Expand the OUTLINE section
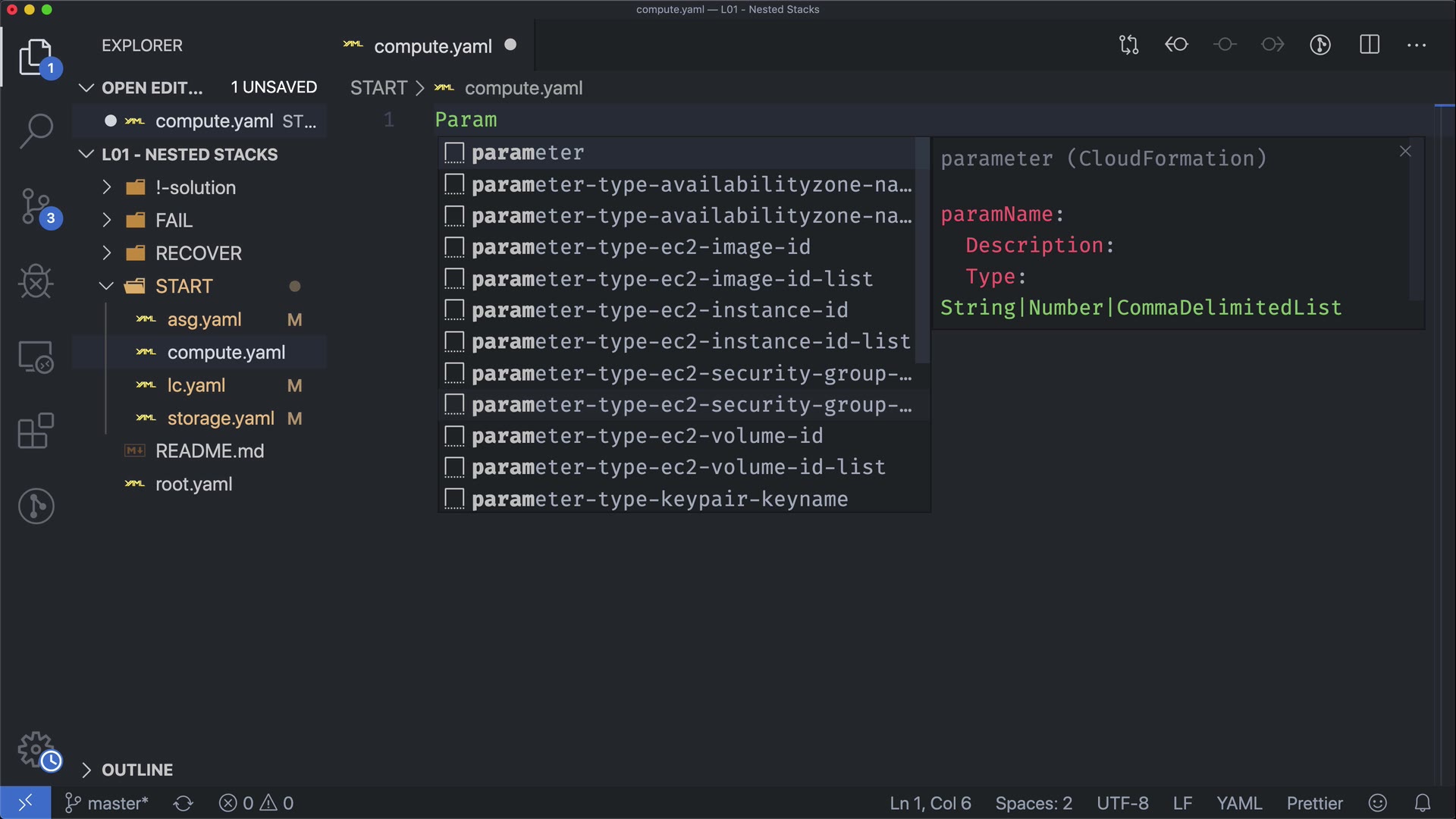Screen dimensions: 1456x819 136,770
